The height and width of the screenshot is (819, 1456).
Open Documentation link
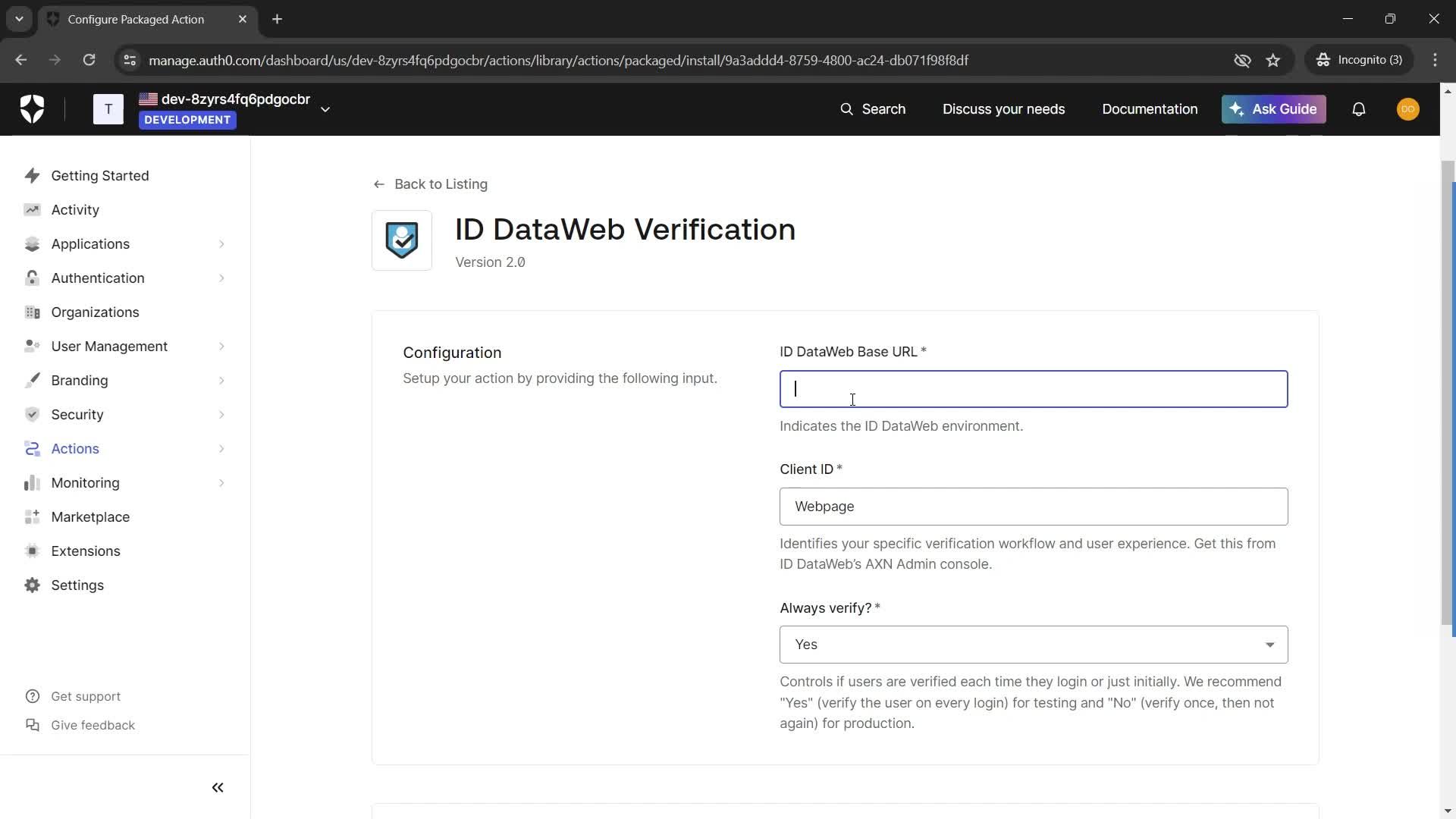pyautogui.click(x=1150, y=109)
